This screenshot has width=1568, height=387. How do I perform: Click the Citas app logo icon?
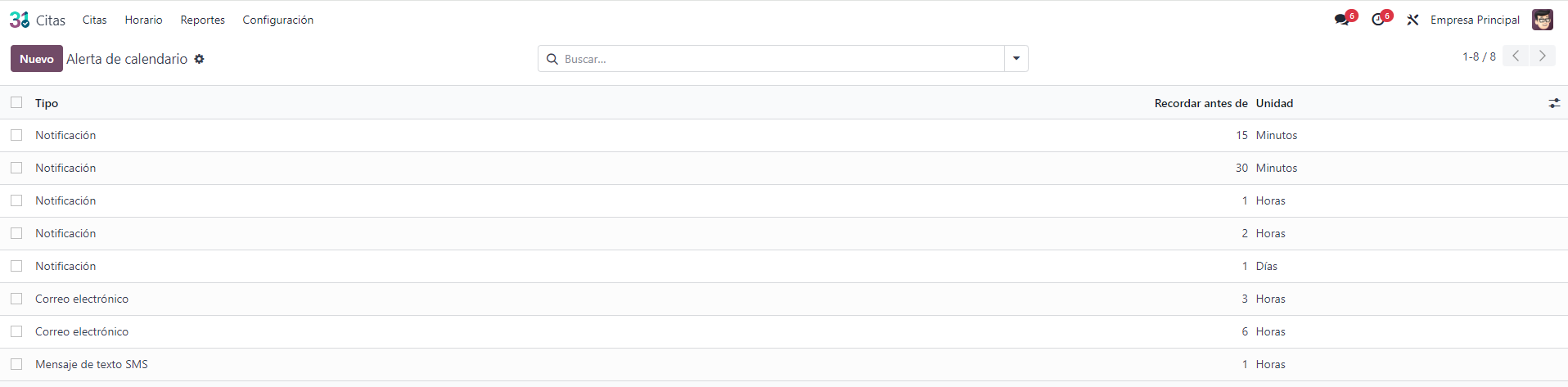pos(20,20)
